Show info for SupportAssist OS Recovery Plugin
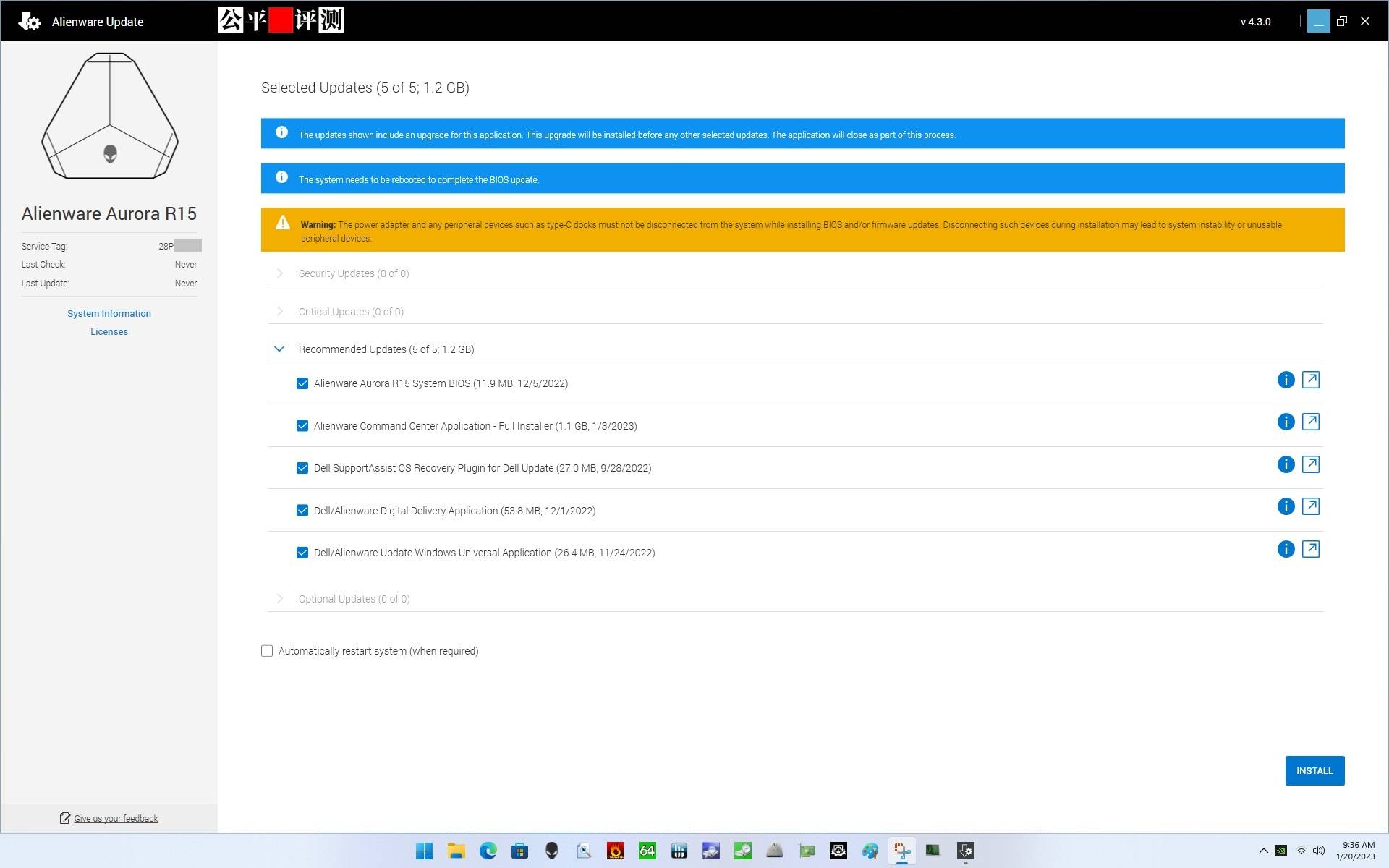The width and height of the screenshot is (1389, 868). (x=1285, y=464)
